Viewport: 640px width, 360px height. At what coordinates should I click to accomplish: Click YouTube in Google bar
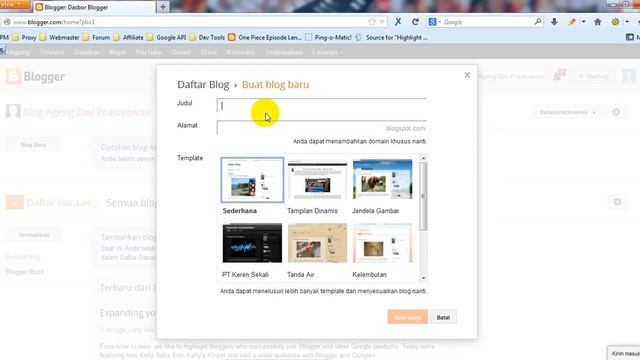(x=149, y=52)
